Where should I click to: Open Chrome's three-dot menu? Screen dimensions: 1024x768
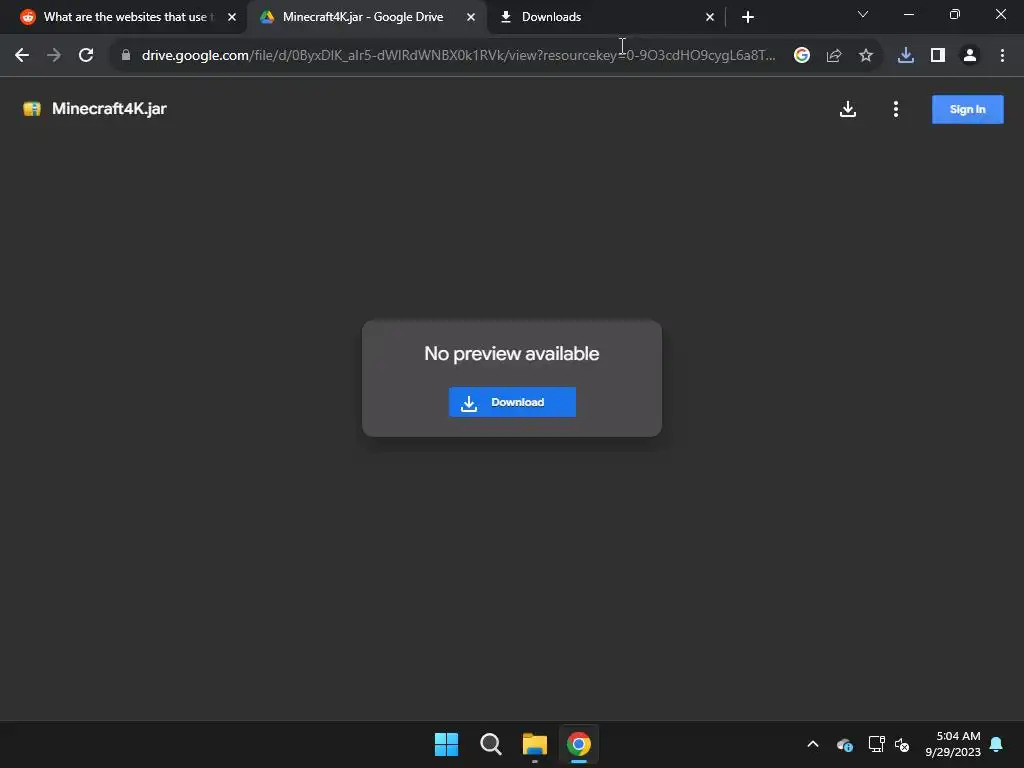click(x=1002, y=56)
